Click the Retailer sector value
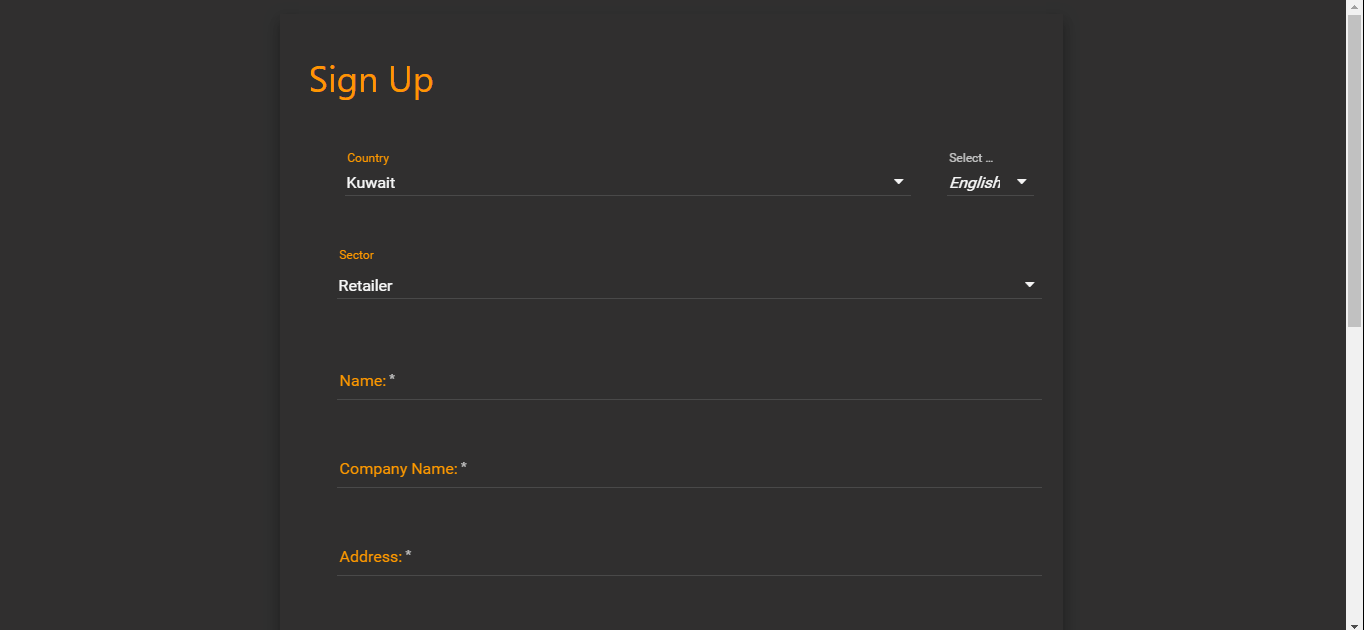1364x630 pixels. point(366,286)
